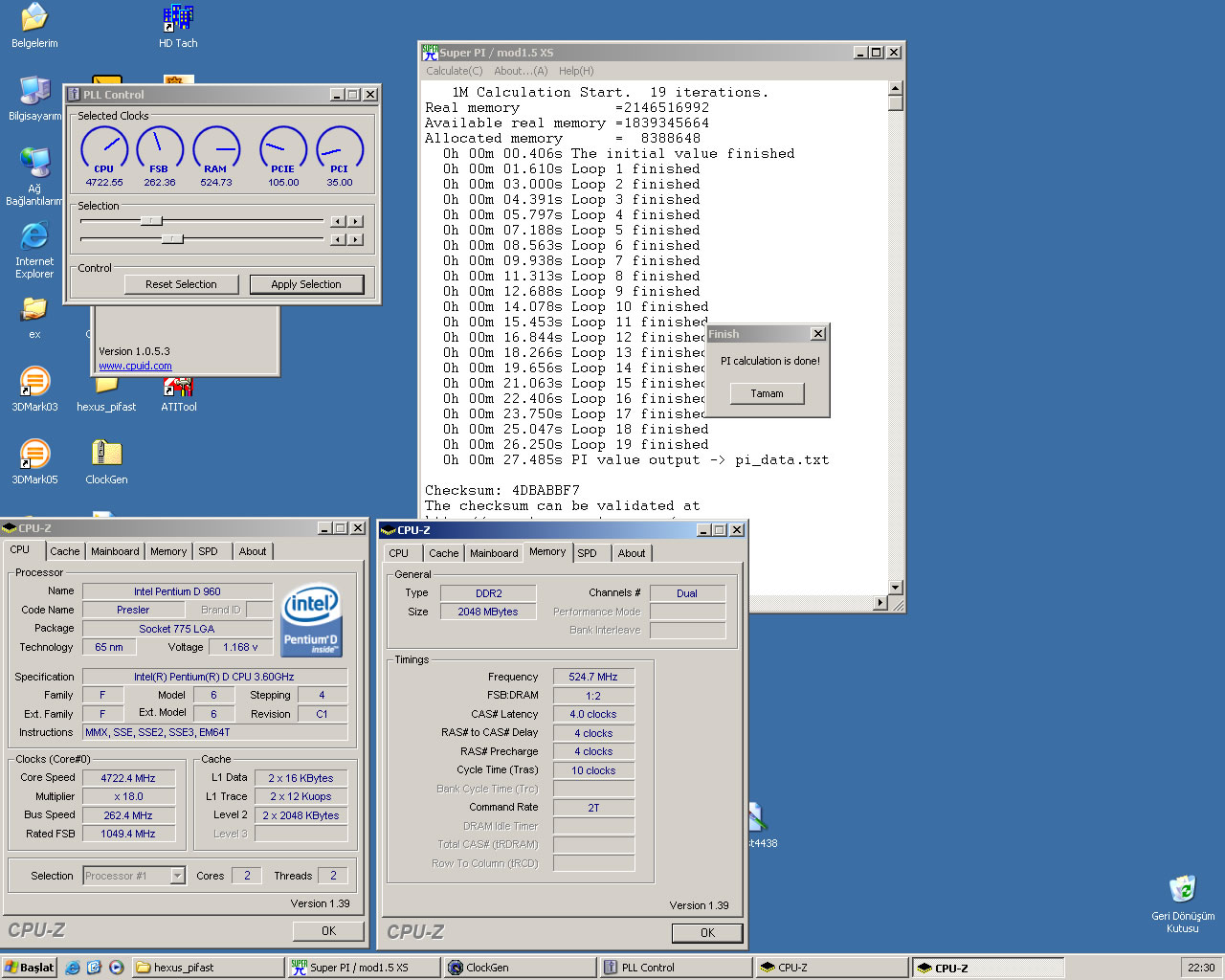Viewport: 1225px width, 980px height.
Task: Switch to ClockGen taskbar button
Action: tap(519, 968)
